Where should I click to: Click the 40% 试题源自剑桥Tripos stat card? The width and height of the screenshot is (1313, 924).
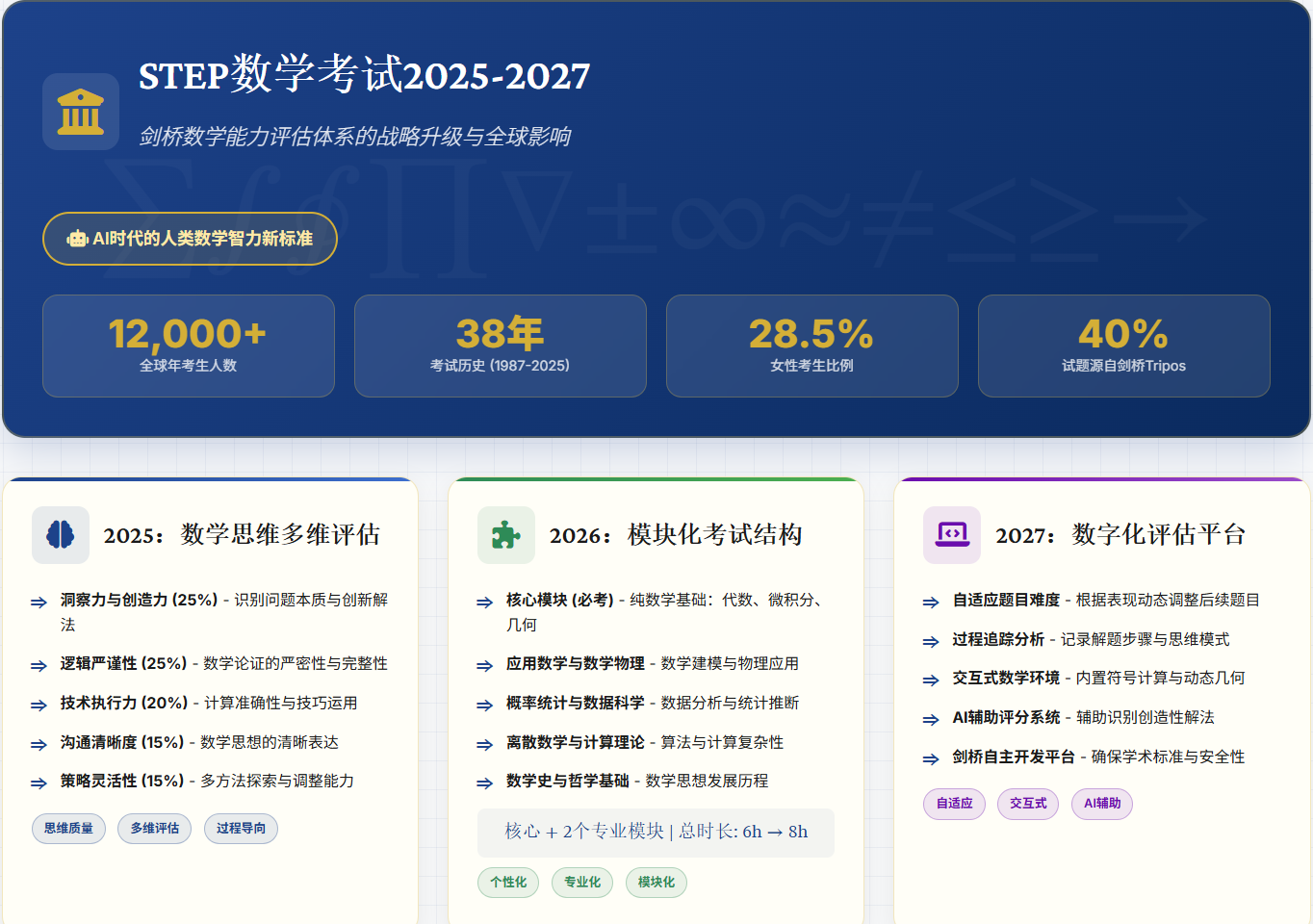pyautogui.click(x=1123, y=346)
